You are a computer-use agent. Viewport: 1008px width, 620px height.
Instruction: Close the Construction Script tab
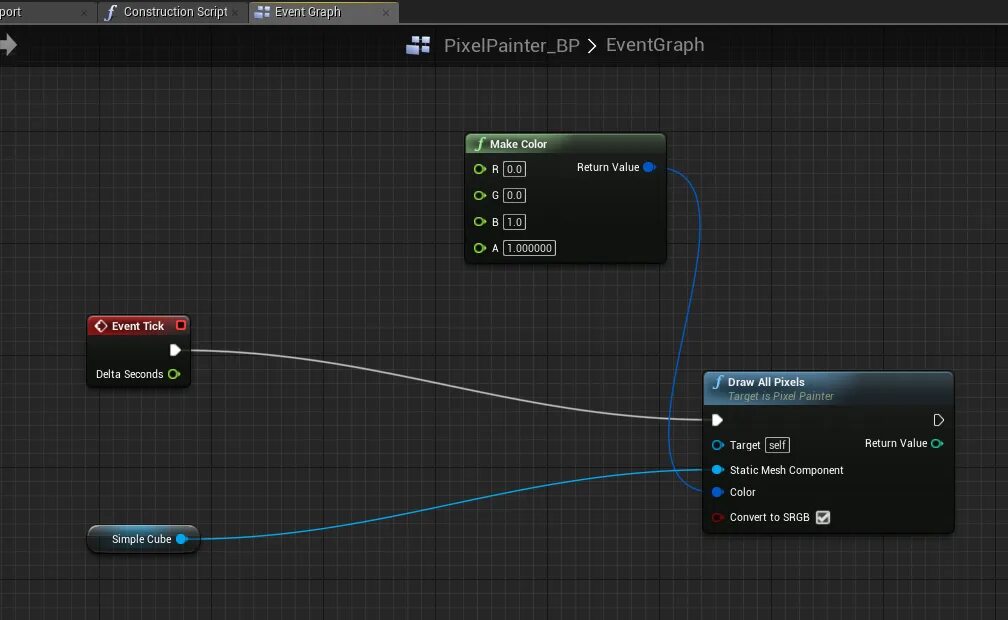click(235, 12)
